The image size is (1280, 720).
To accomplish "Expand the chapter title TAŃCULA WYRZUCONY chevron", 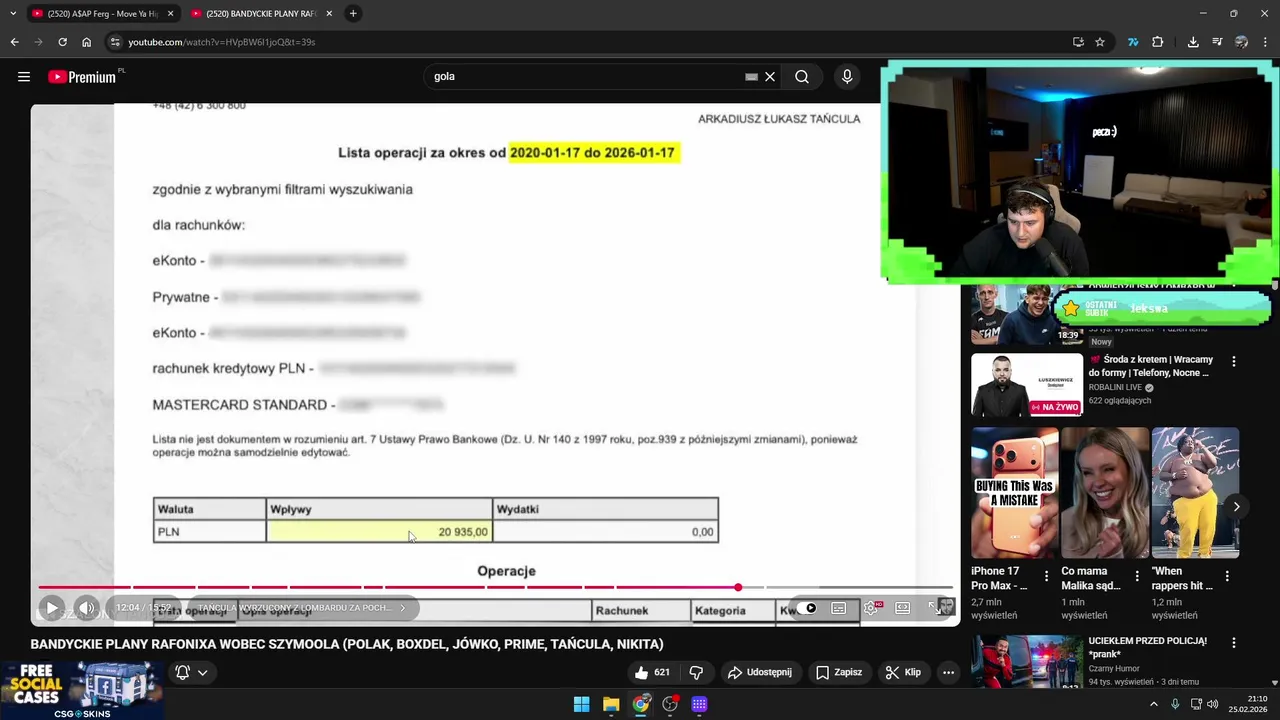I will tap(403, 608).
